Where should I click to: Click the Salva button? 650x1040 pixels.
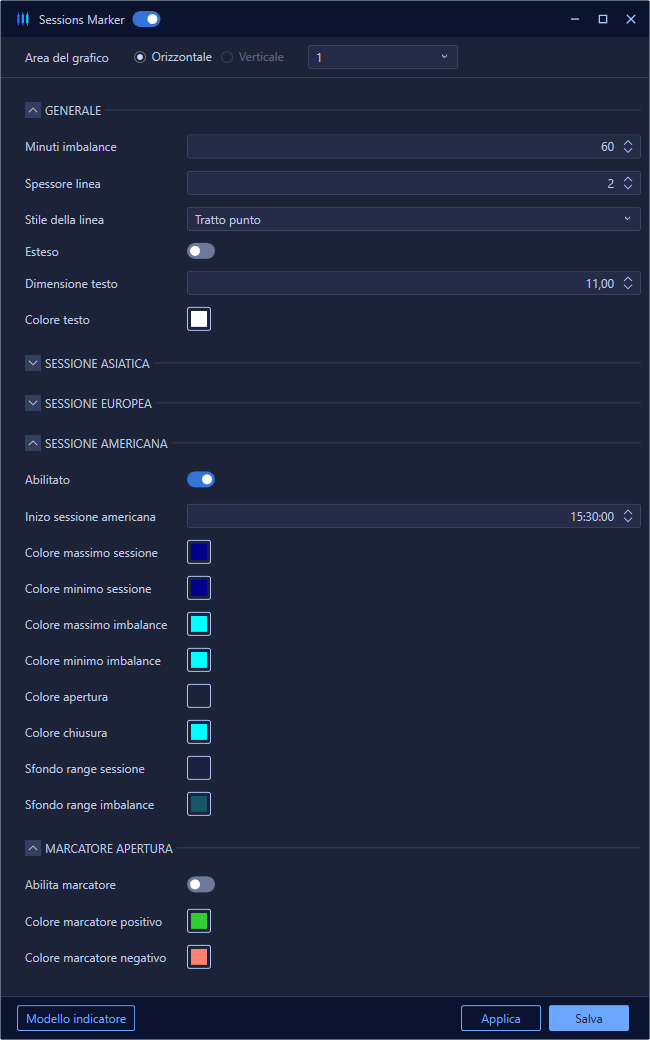click(x=589, y=1018)
